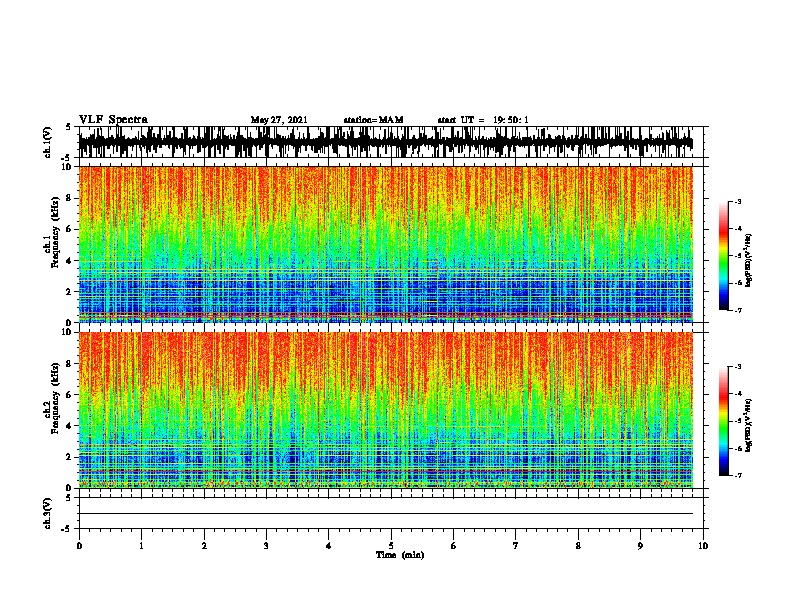Screen dimensions: 792x612
Task: Click the "10" kHz tick of ch.1 spectrogram
Action: [x=68, y=167]
